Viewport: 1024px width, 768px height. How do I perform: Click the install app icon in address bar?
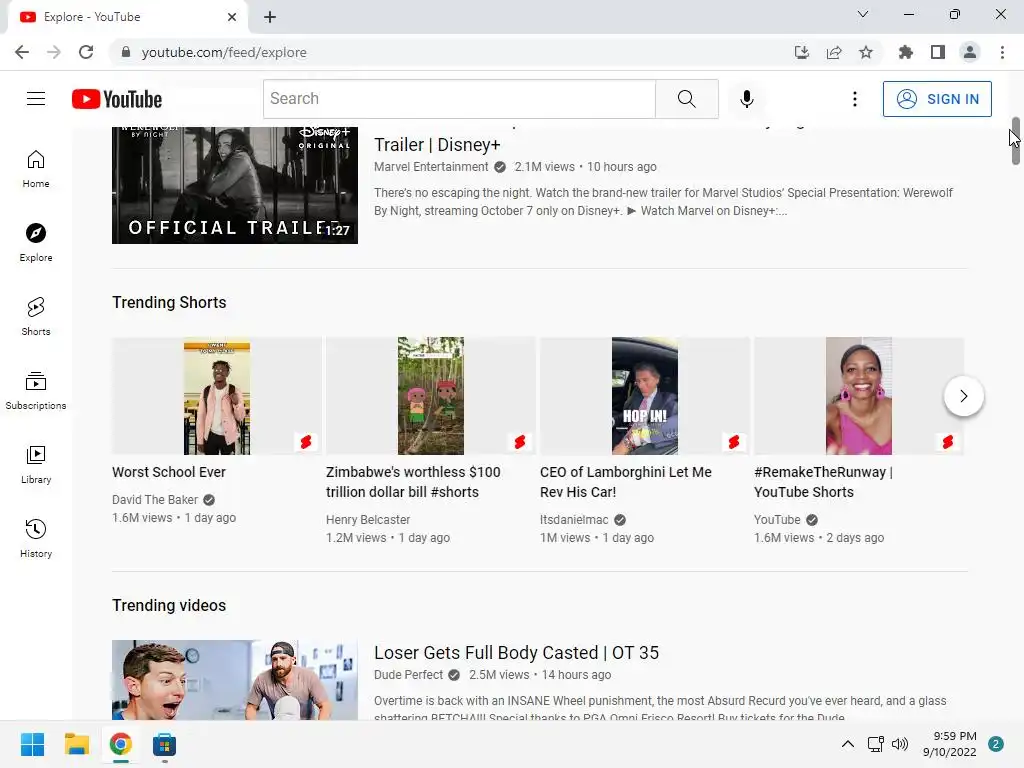pos(802,52)
